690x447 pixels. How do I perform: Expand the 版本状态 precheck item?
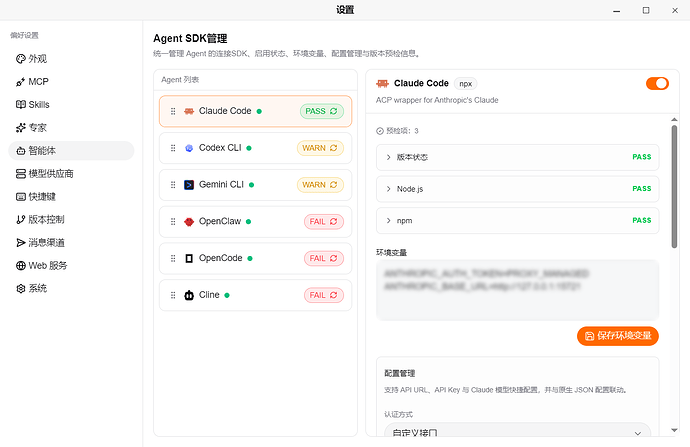coord(518,157)
